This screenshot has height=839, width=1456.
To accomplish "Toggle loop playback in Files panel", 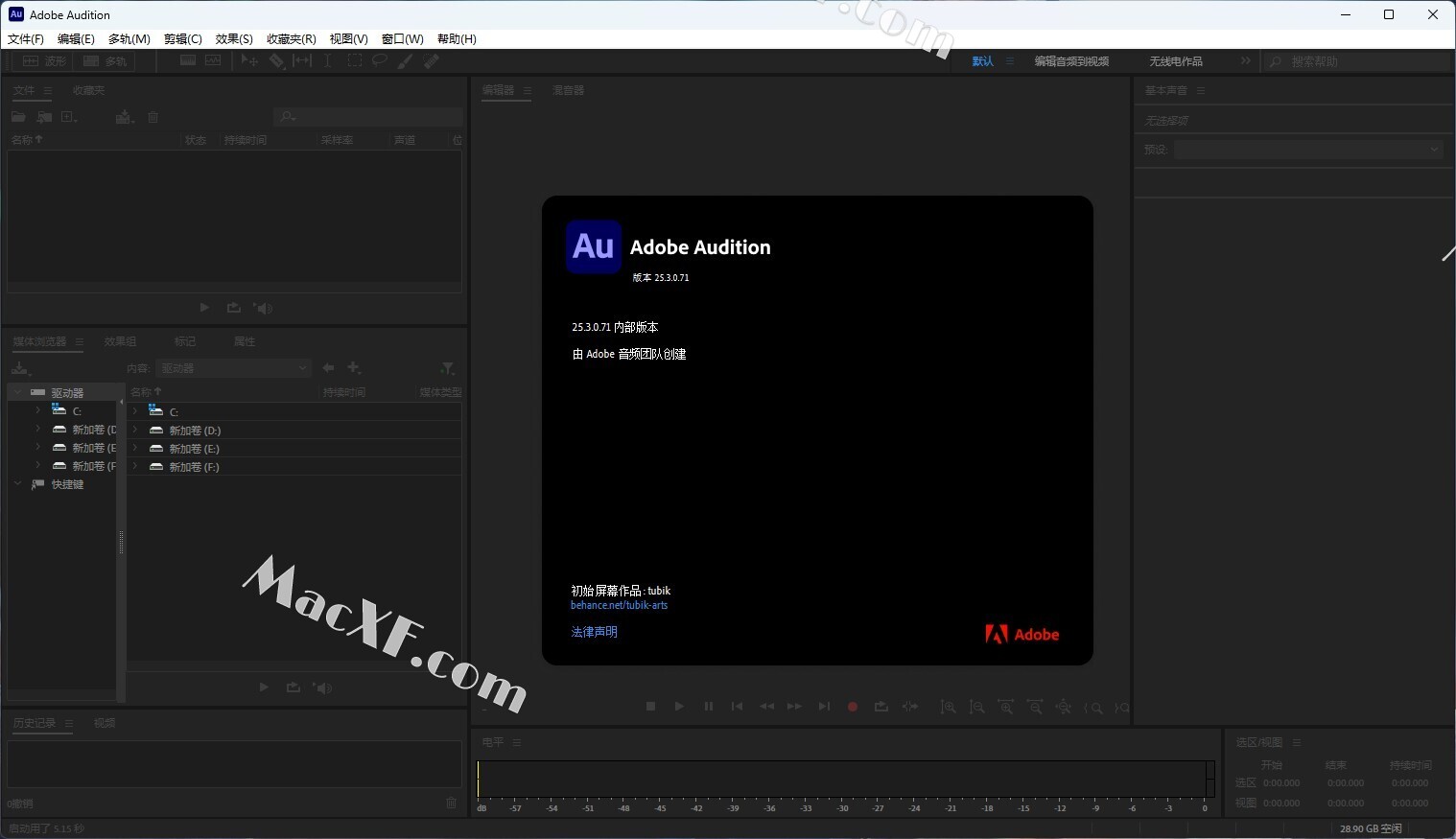I will point(234,308).
